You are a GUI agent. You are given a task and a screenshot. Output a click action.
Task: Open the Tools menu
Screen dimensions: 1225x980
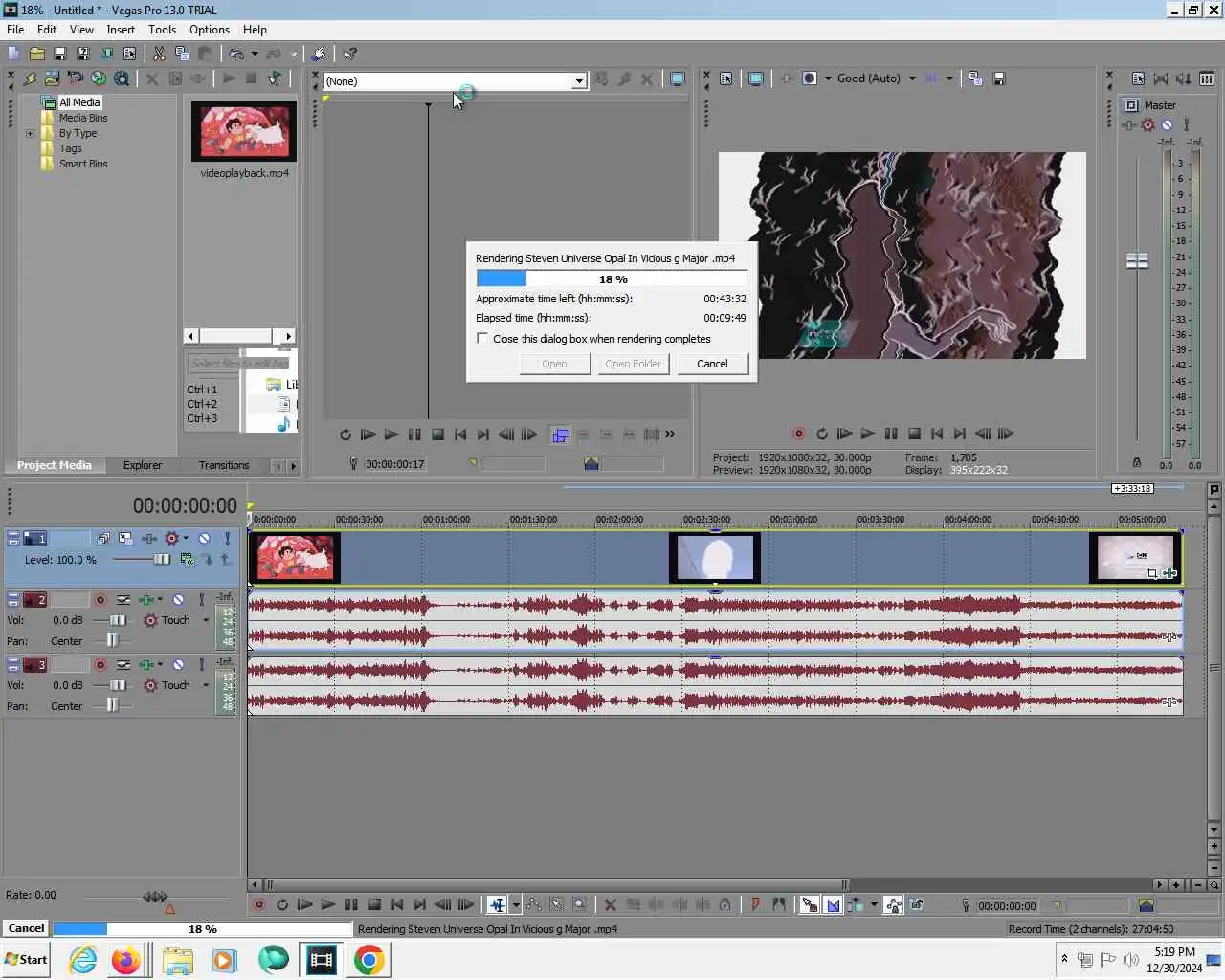pyautogui.click(x=162, y=30)
